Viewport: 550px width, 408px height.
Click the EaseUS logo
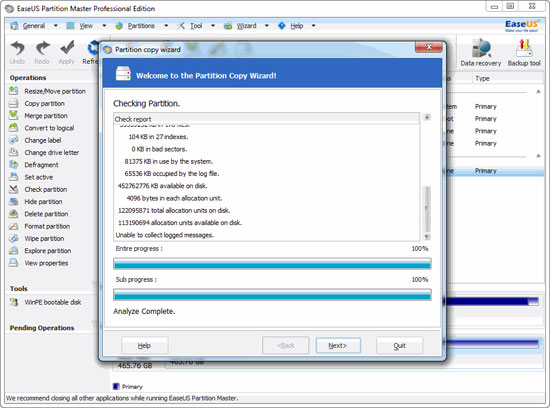pyautogui.click(x=522, y=25)
